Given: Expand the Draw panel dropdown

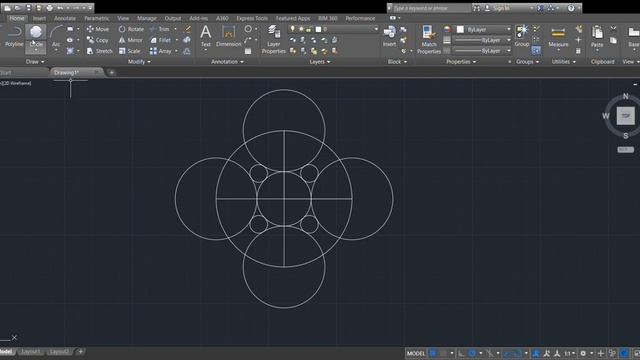Looking at the screenshot, I should tap(35, 62).
